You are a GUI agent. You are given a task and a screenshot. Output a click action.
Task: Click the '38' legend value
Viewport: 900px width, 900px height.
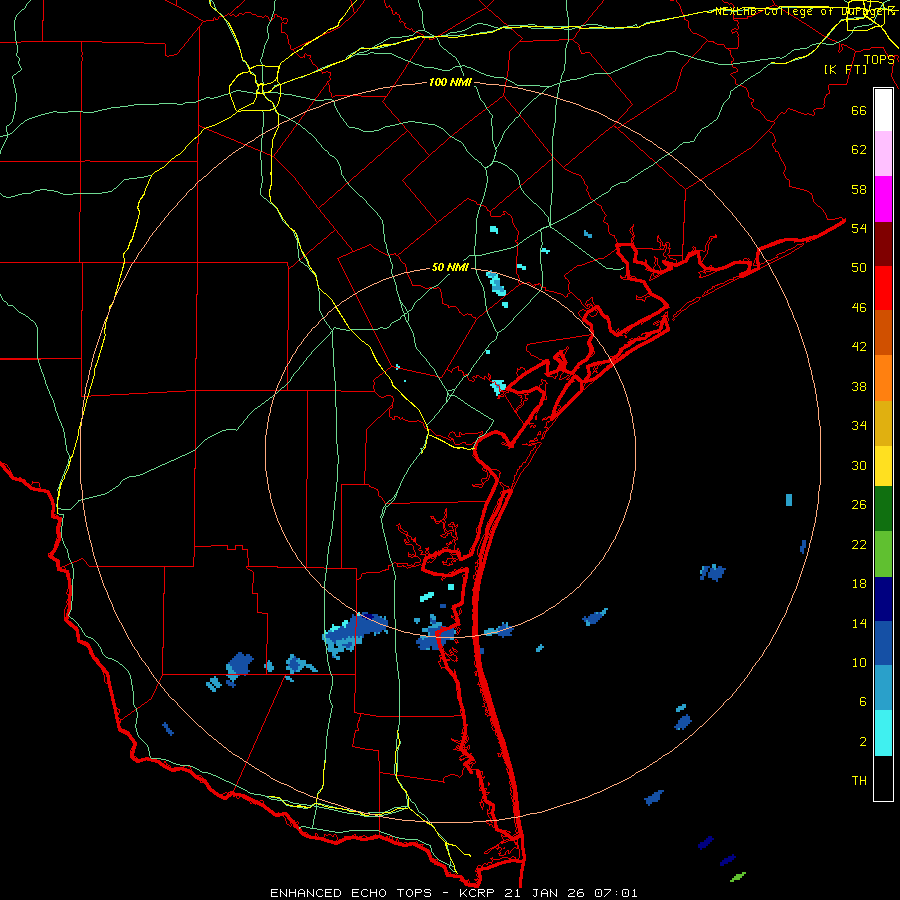click(x=859, y=386)
